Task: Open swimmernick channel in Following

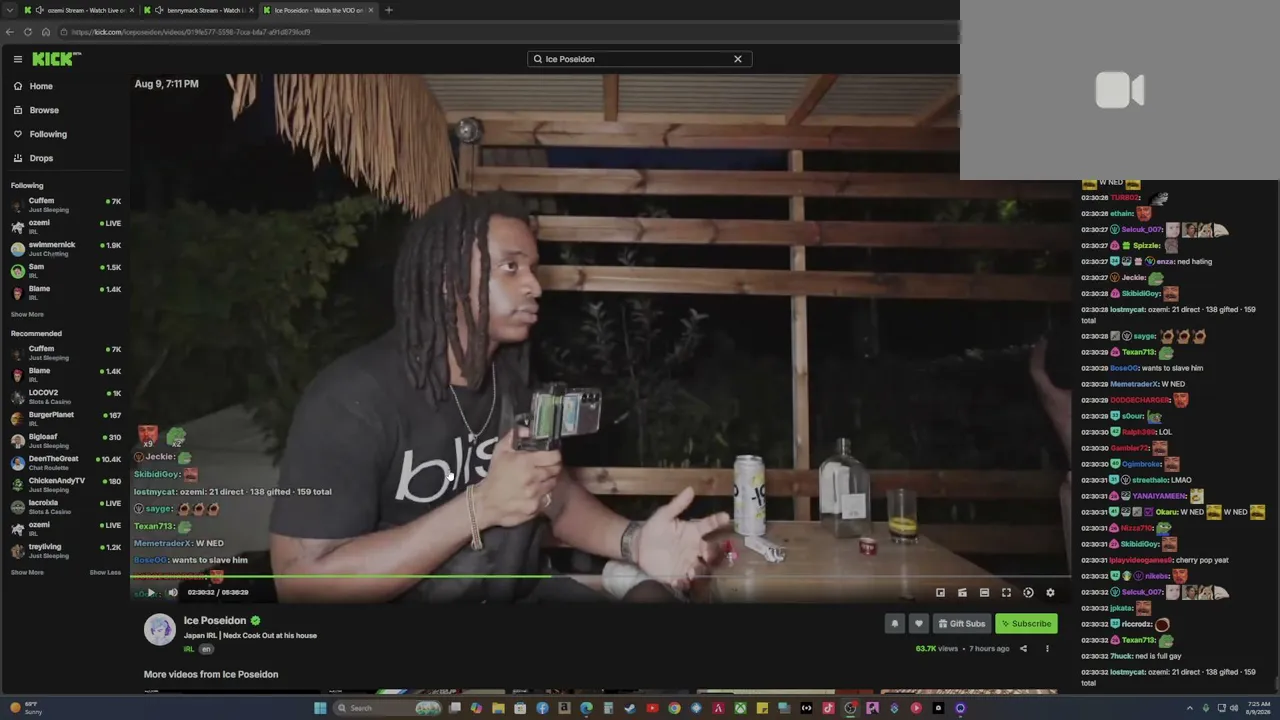Action: coord(66,249)
